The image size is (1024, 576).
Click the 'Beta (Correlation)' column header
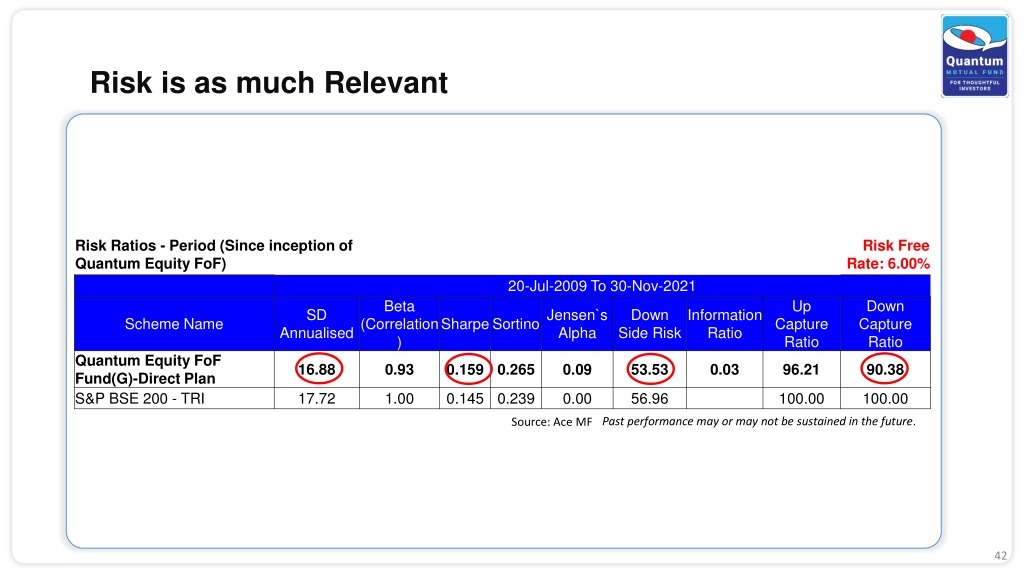[399, 324]
